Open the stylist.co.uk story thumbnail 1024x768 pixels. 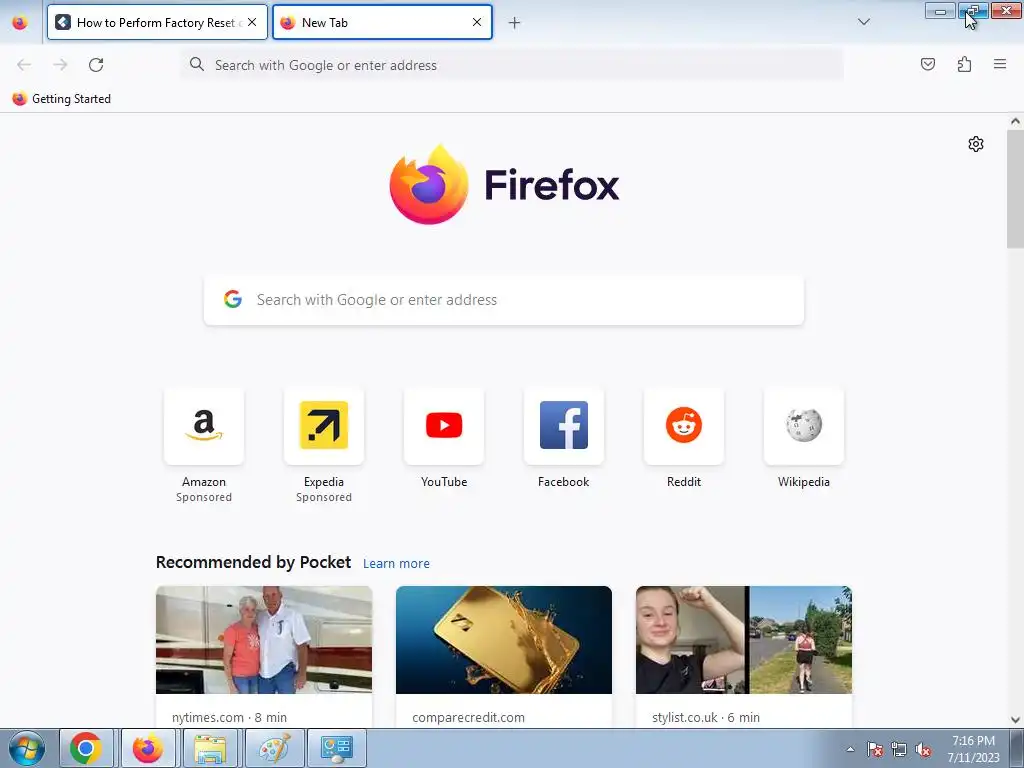(x=744, y=640)
